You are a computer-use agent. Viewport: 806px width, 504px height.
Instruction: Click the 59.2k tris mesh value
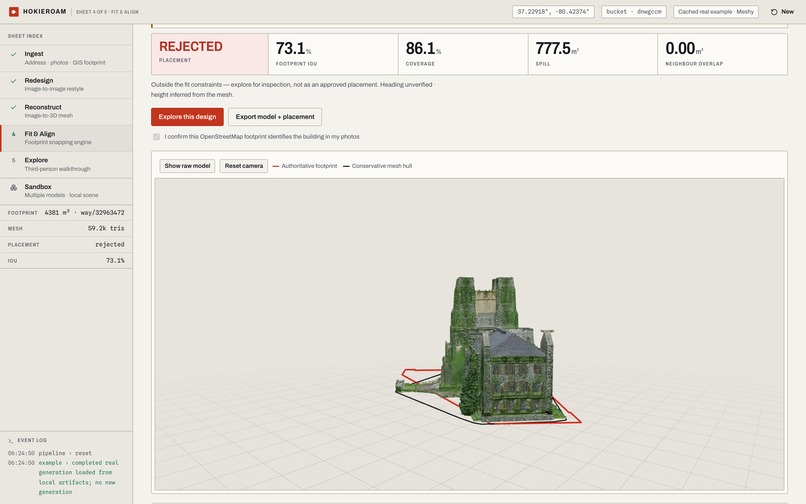(x=106, y=228)
